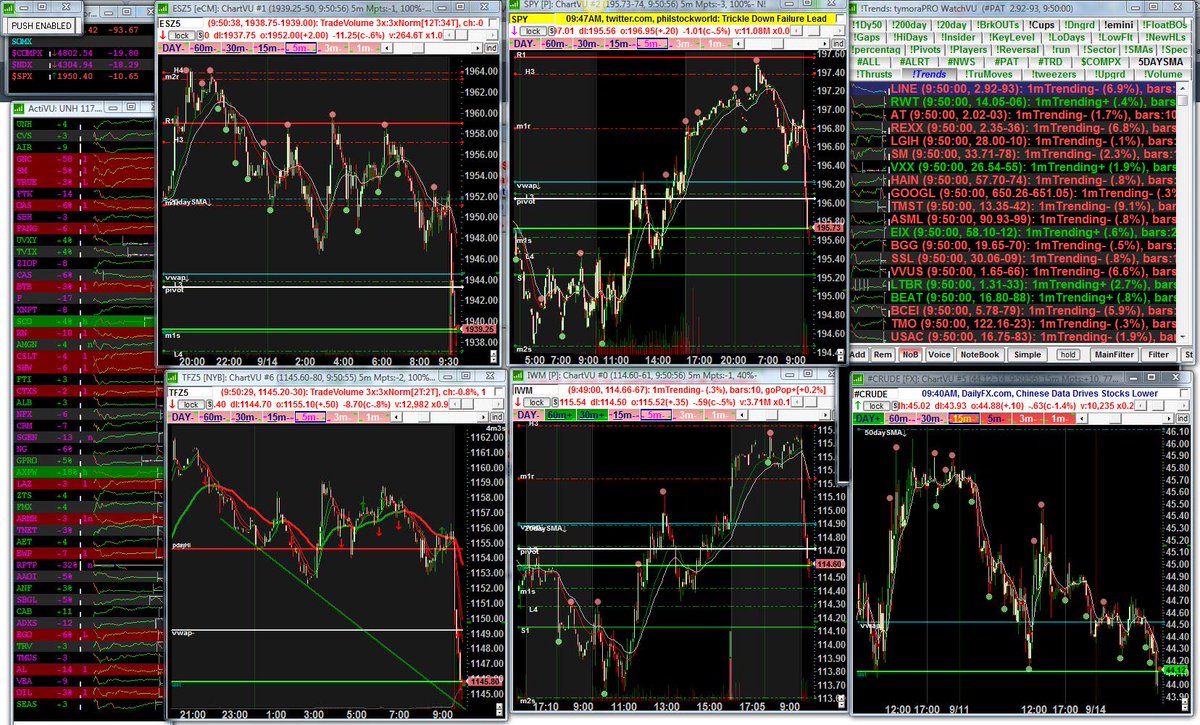Screen dimensions: 1200x725
Task: Select 60m timeframe on ESZ5 chart
Action: click(x=204, y=48)
